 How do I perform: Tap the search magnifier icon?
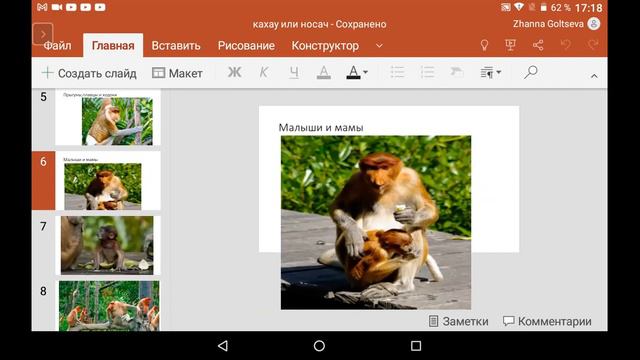click(530, 73)
